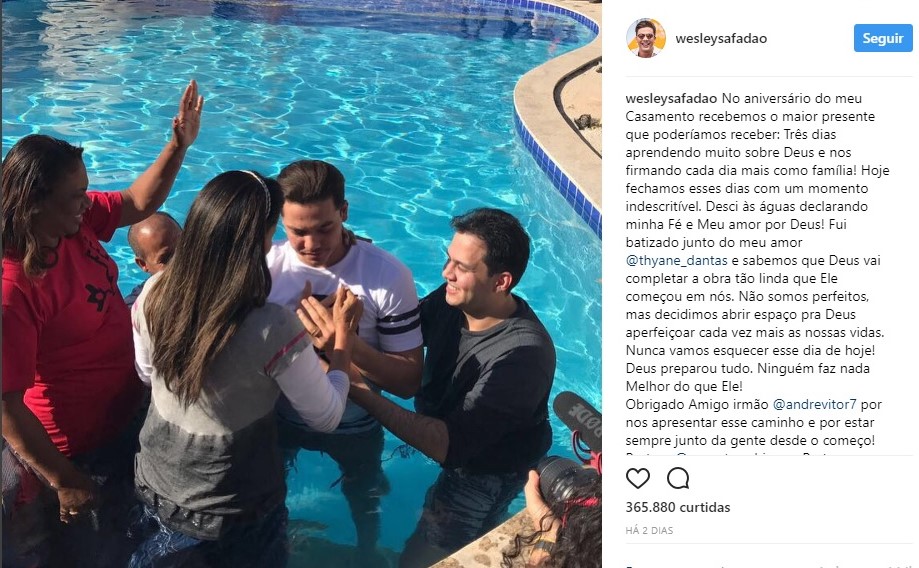Image resolution: width=919 pixels, height=568 pixels.
Task: Open wesleysafadao's round profile picture
Action: click(646, 38)
